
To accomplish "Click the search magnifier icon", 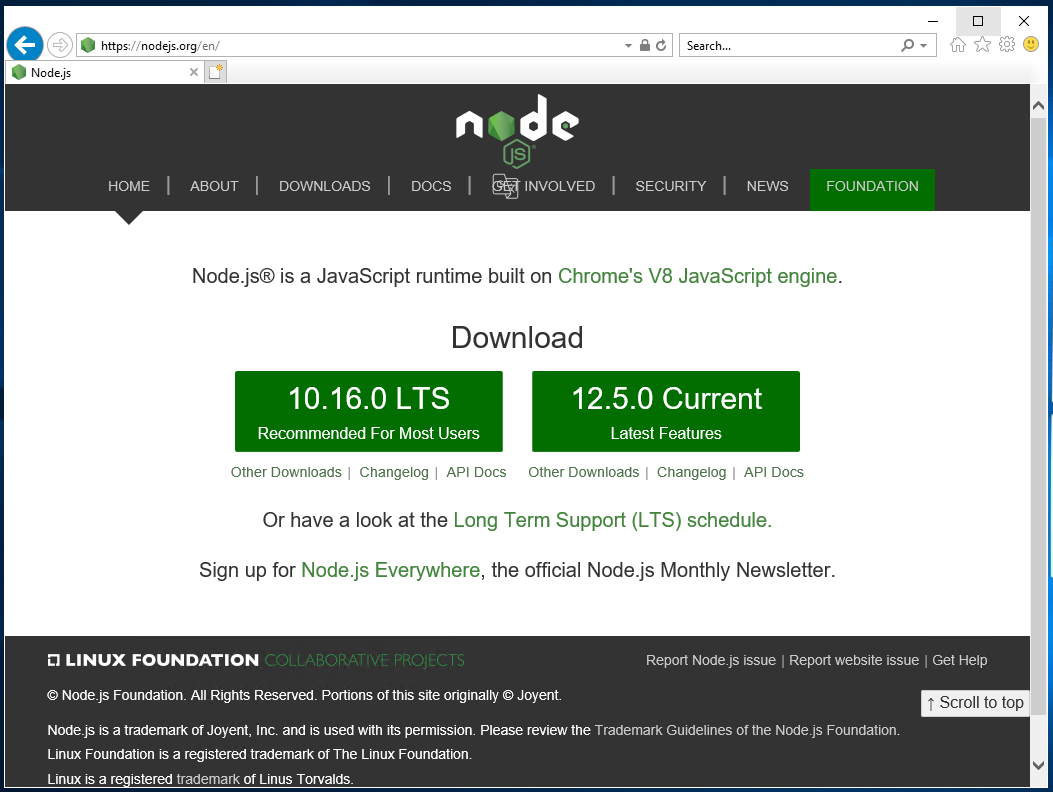I will 907,45.
